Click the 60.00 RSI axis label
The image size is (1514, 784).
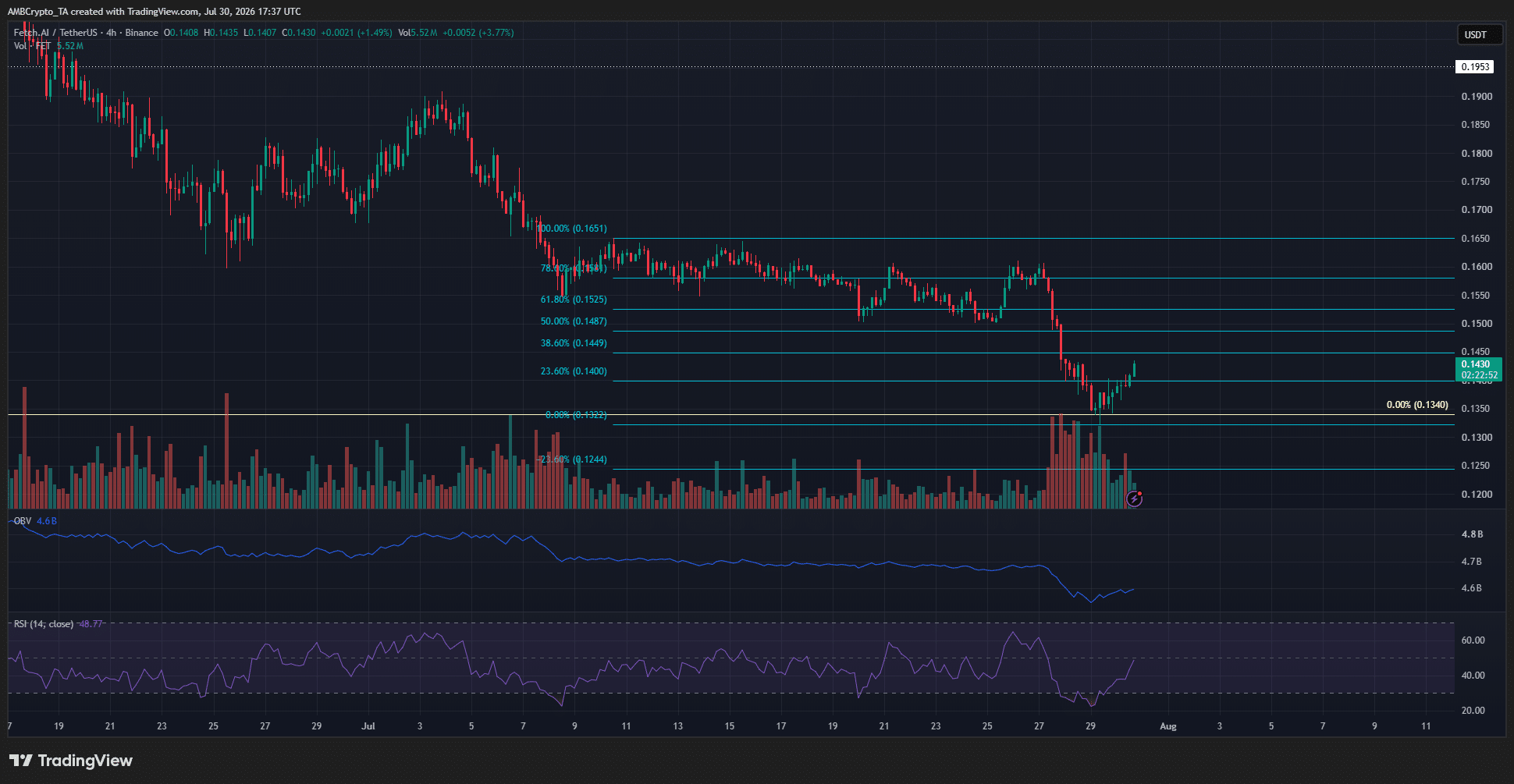1473,640
